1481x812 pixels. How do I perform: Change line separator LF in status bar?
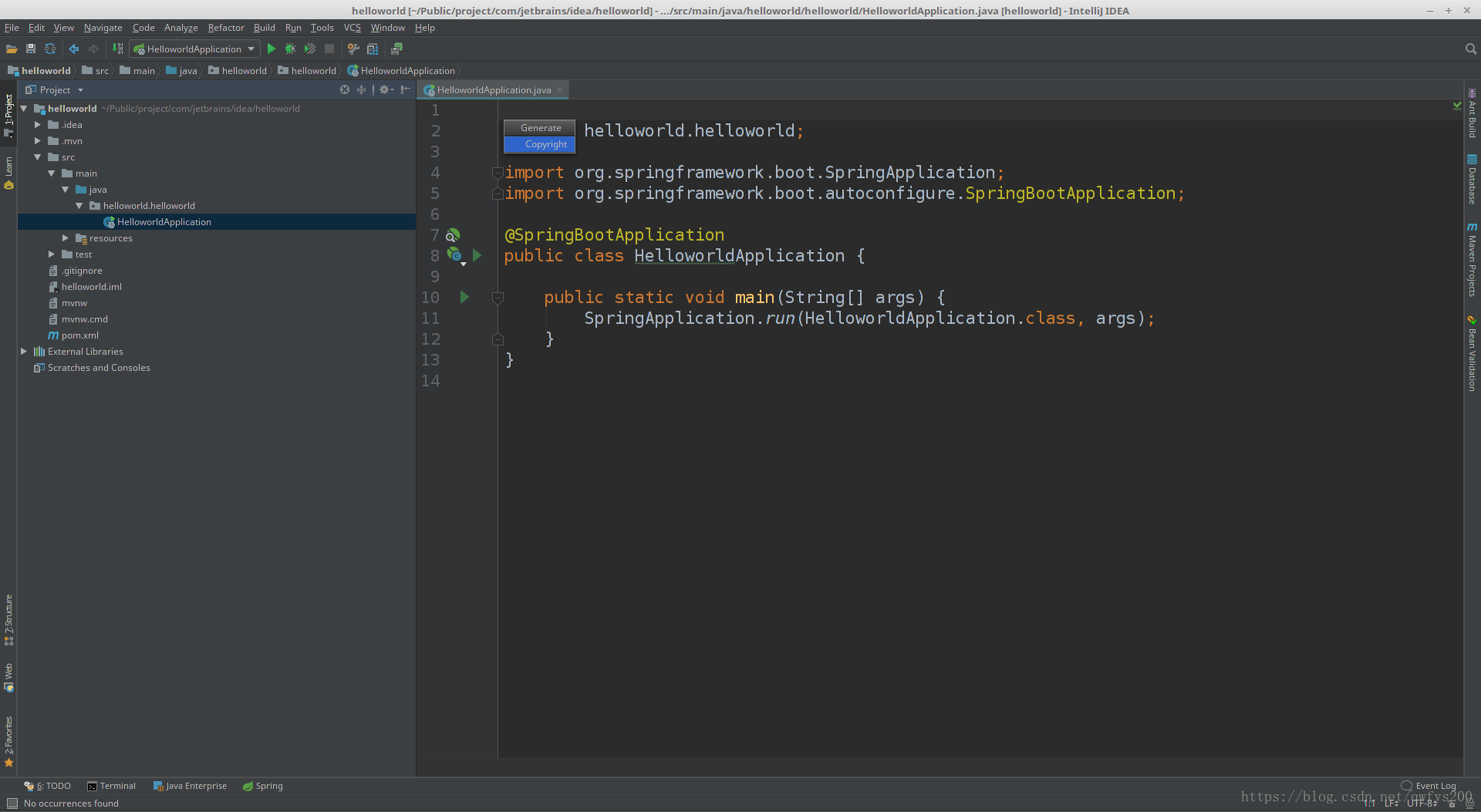1391,804
